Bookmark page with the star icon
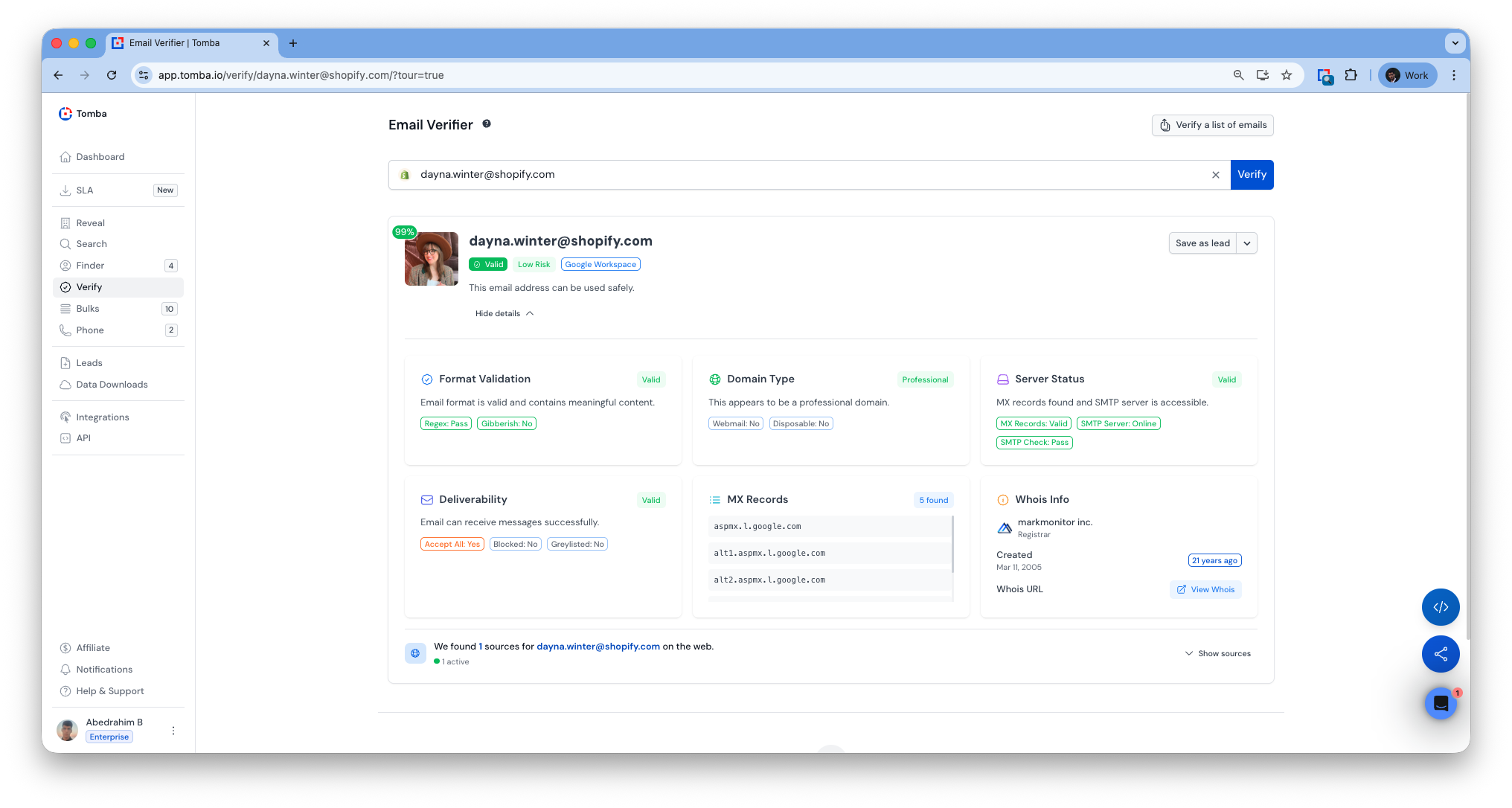1512x808 pixels. click(x=1287, y=75)
